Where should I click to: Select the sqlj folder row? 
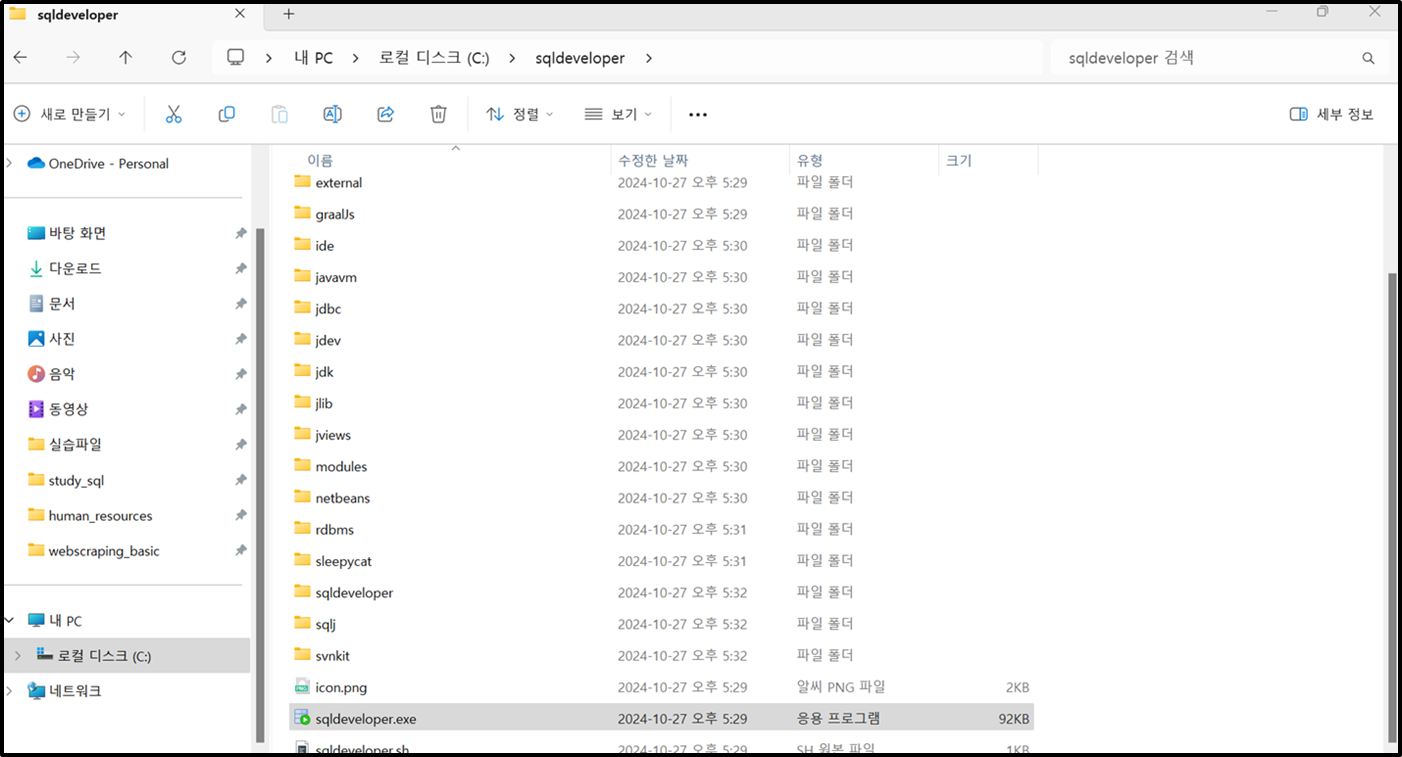(663, 624)
